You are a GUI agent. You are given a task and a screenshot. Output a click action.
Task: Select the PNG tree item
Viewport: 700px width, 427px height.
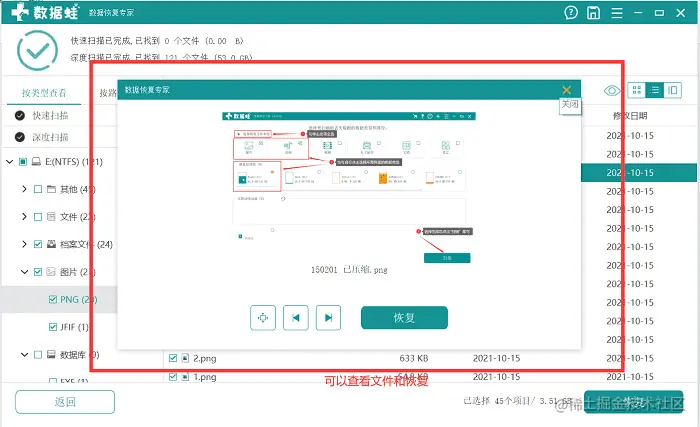click(79, 299)
